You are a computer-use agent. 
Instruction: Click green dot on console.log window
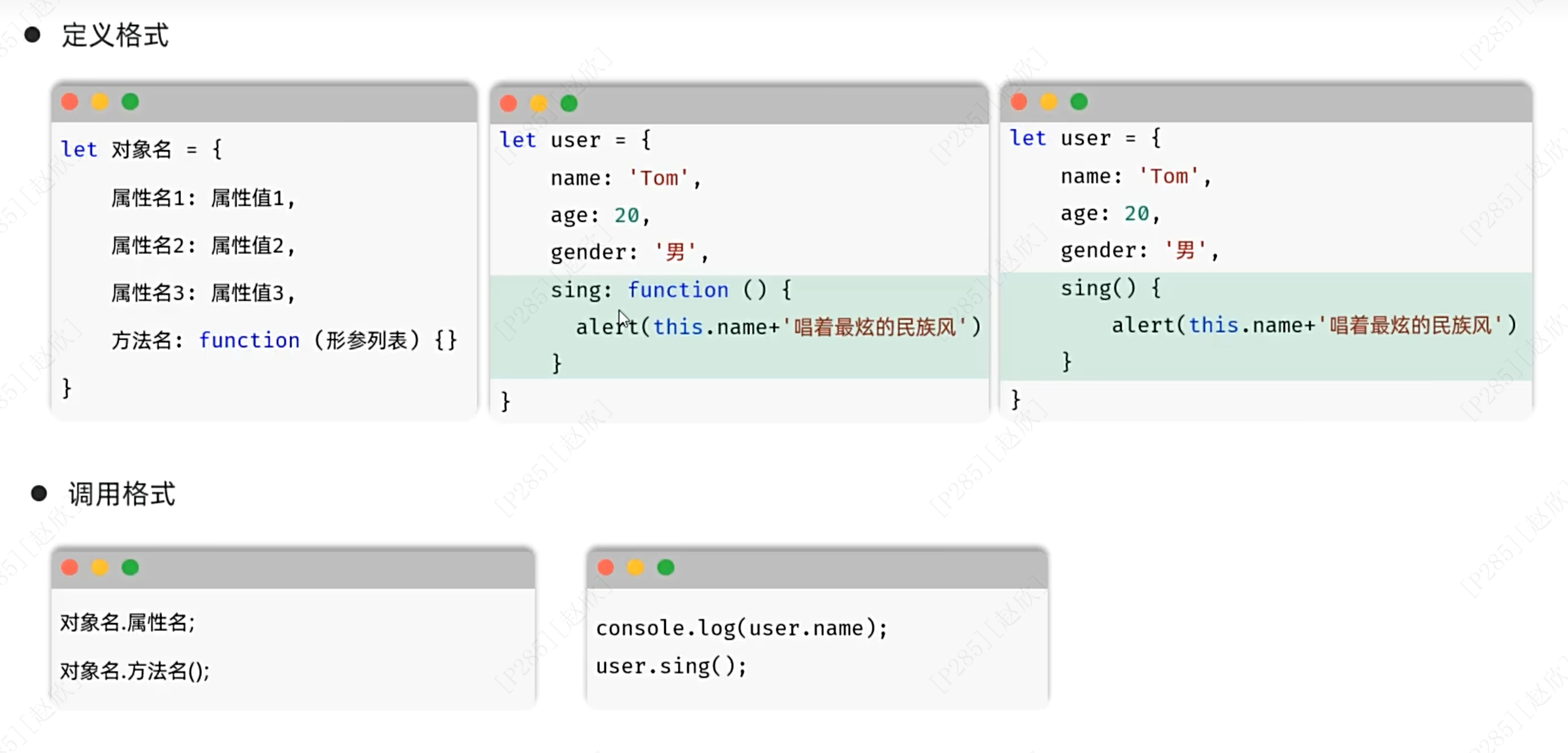point(666,567)
